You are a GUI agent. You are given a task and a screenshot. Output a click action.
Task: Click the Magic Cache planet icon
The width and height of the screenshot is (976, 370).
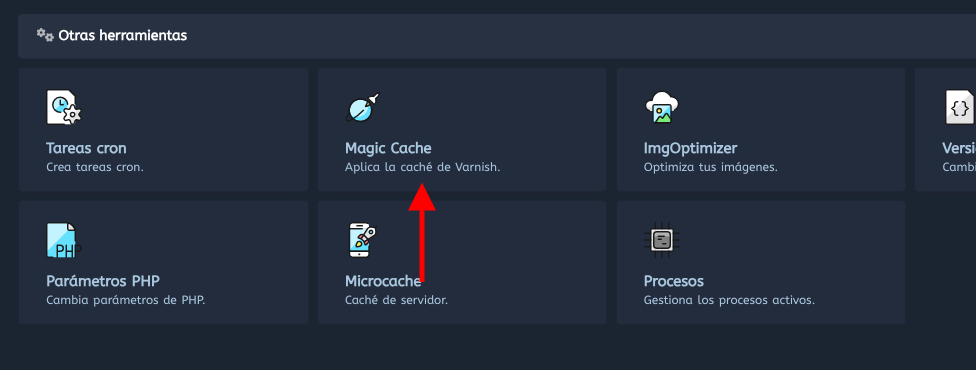click(362, 107)
